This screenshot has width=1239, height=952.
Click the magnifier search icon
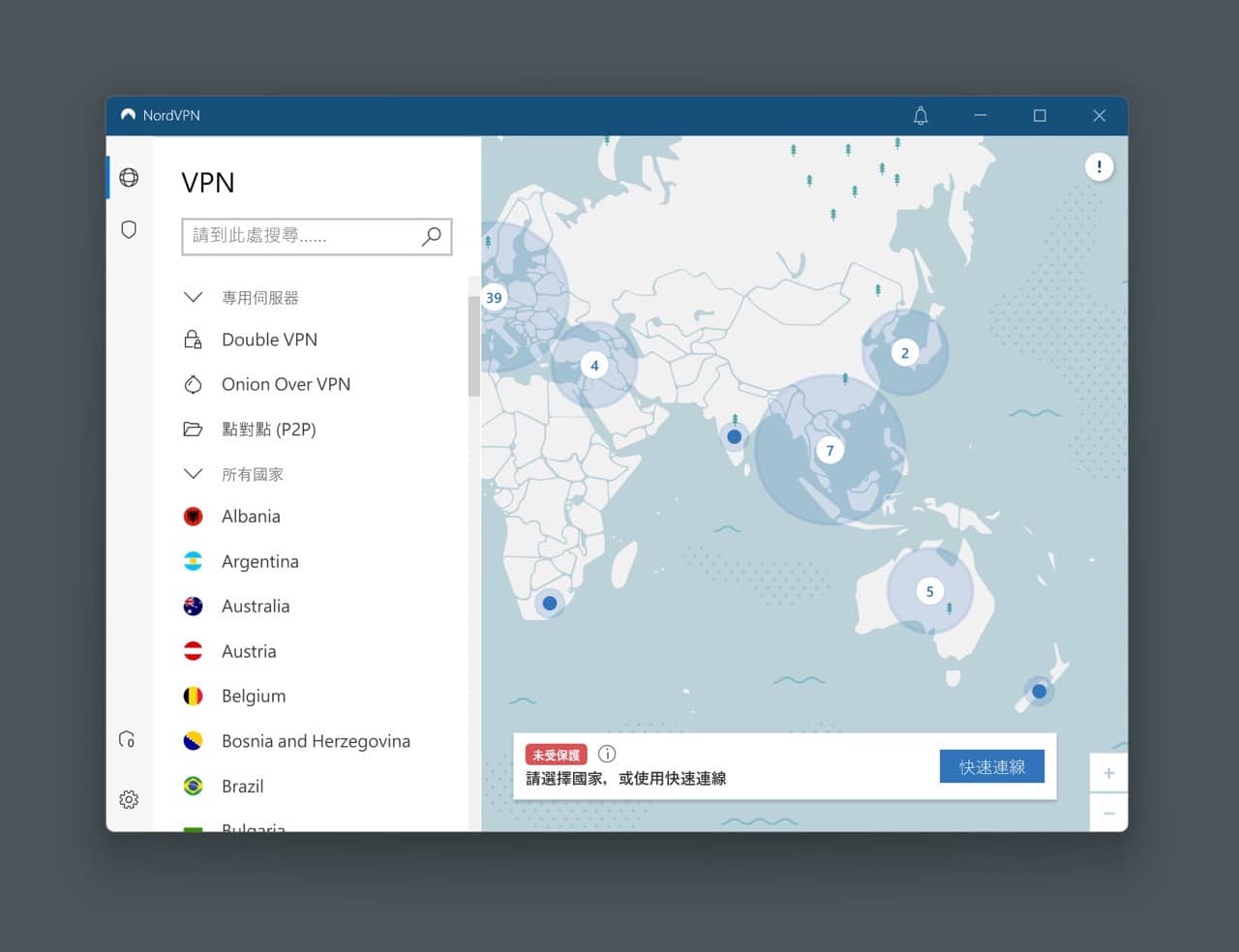[x=432, y=236]
